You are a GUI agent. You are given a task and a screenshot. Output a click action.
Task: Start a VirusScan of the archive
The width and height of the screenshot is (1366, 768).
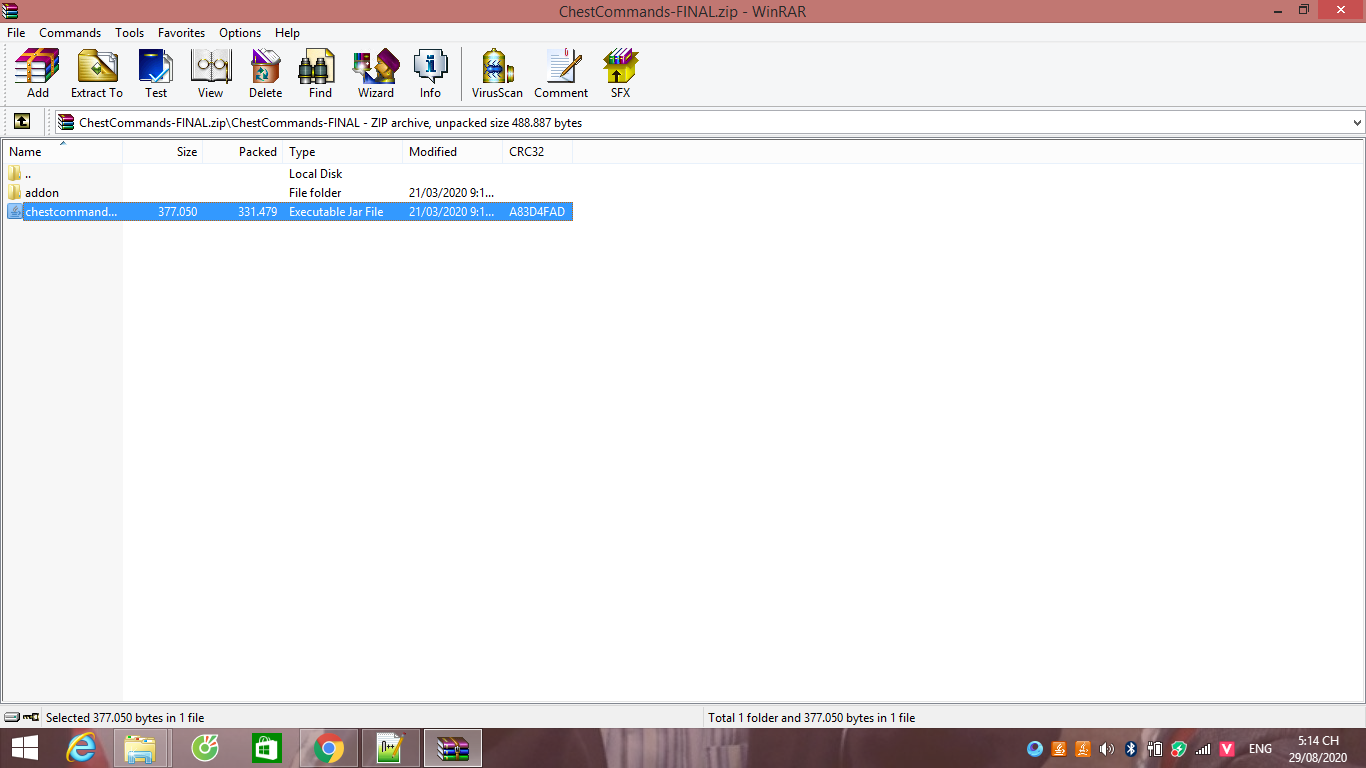497,74
